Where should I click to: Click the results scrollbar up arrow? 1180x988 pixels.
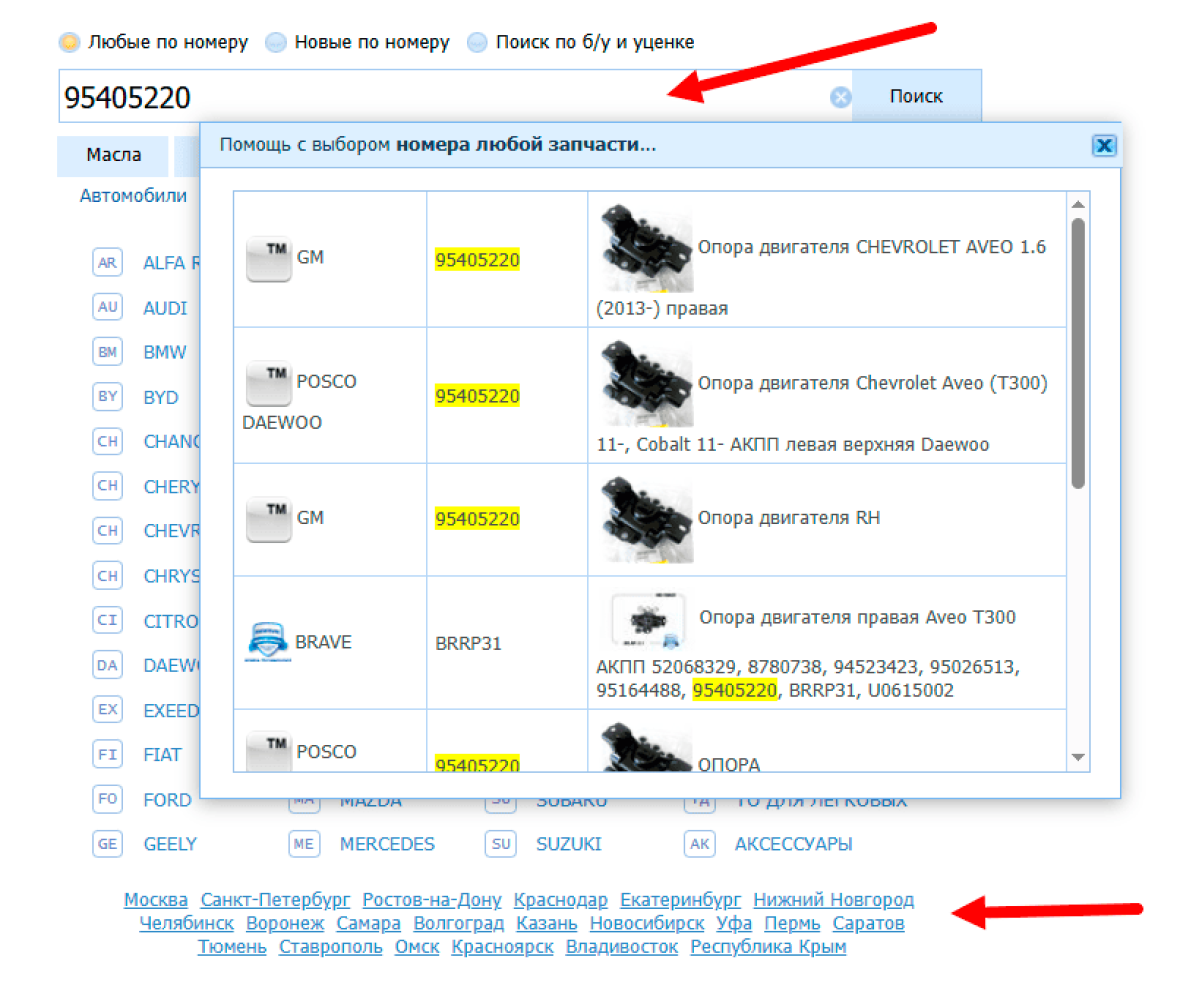(x=1078, y=205)
